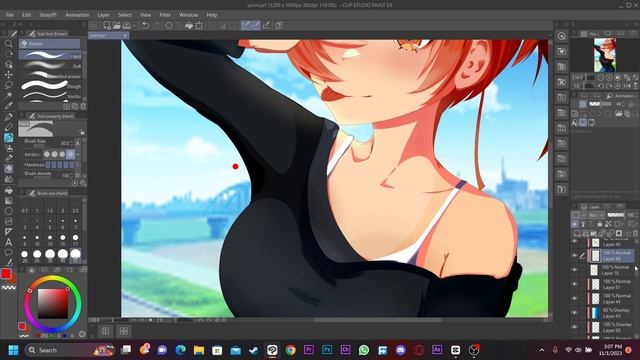The image size is (640, 360).
Task: Hide the 60% Overlay Layer 43 eye icon
Action: (x=575, y=313)
